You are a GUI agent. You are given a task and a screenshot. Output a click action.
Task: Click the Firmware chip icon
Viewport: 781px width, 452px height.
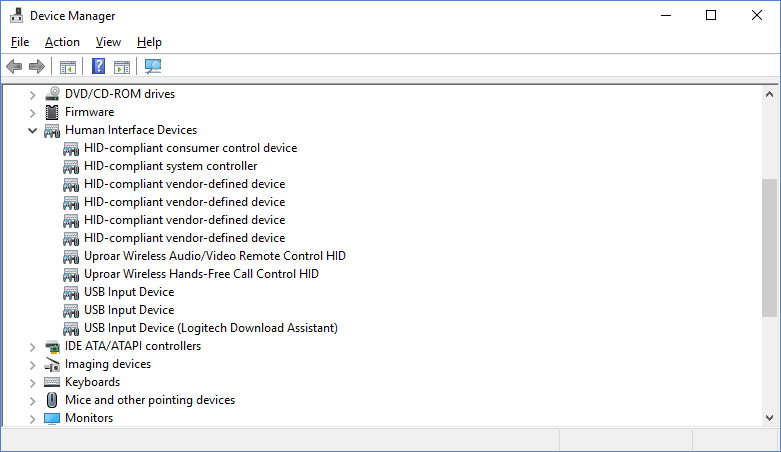(53, 112)
